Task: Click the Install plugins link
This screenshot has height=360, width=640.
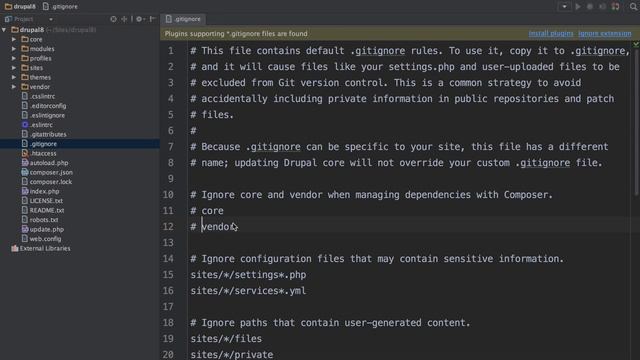Action: click(x=551, y=33)
